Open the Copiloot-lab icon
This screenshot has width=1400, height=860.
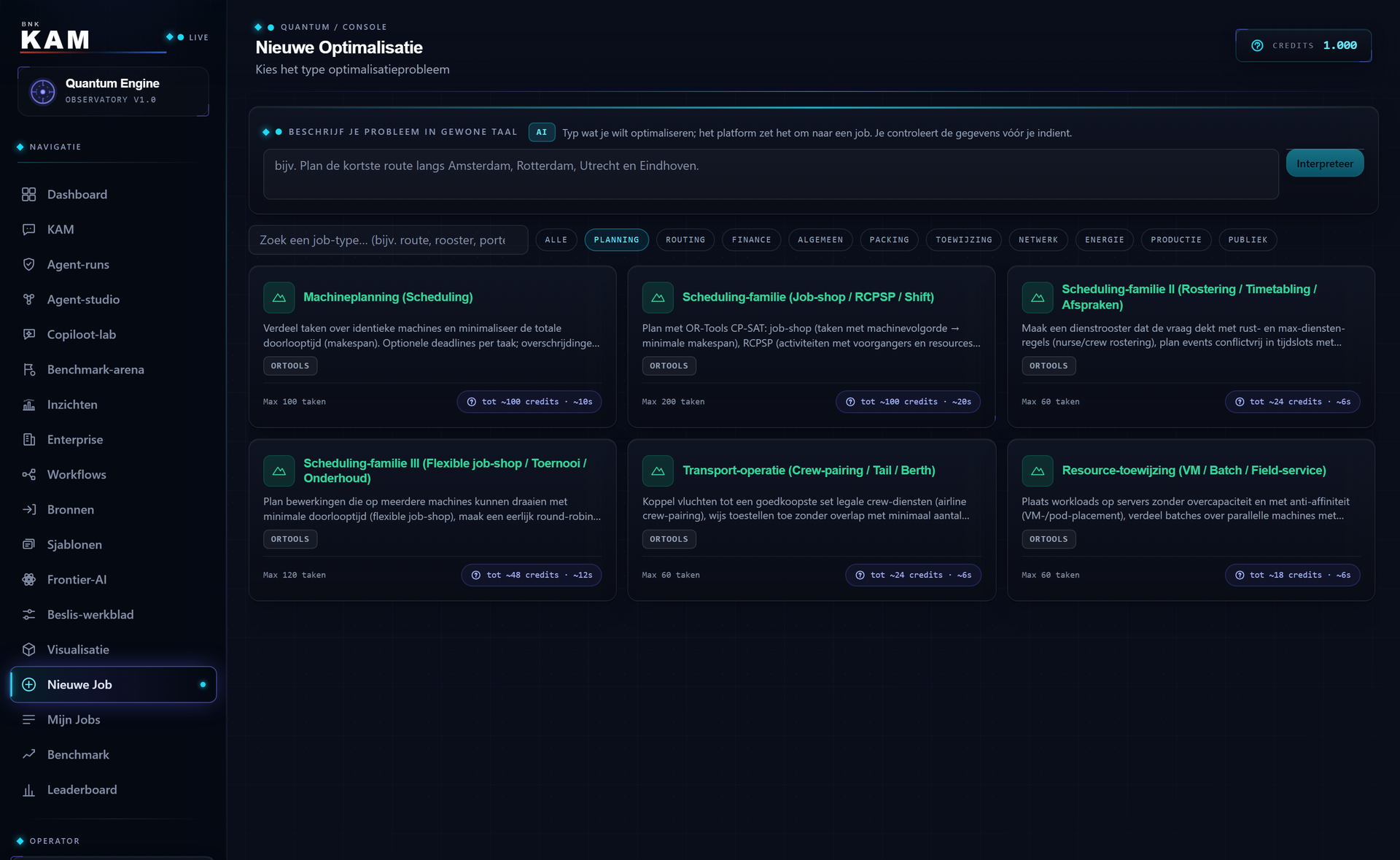[x=28, y=334]
